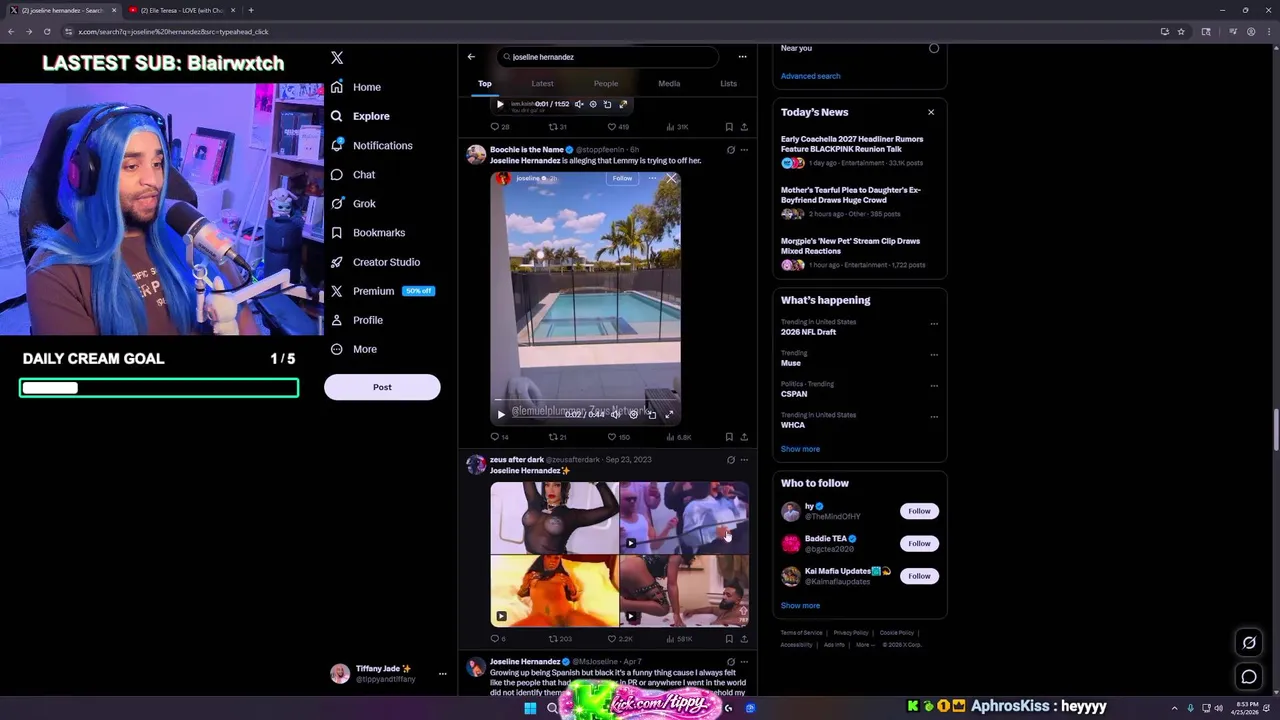Image resolution: width=1280 pixels, height=720 pixels.
Task: Toggle fullscreen on the 11:52 video
Action: [x=623, y=104]
